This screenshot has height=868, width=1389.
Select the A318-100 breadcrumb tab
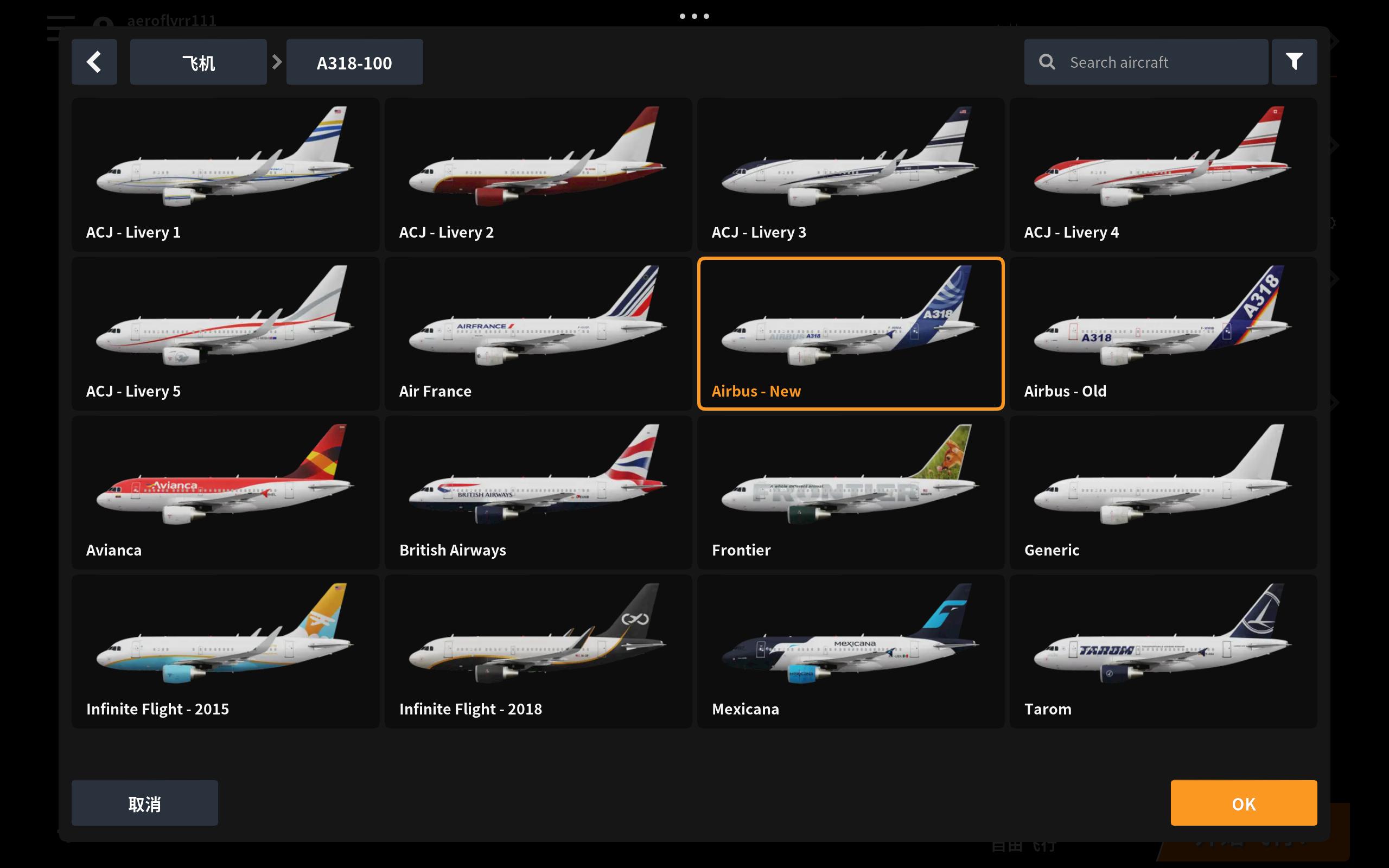[x=354, y=62]
